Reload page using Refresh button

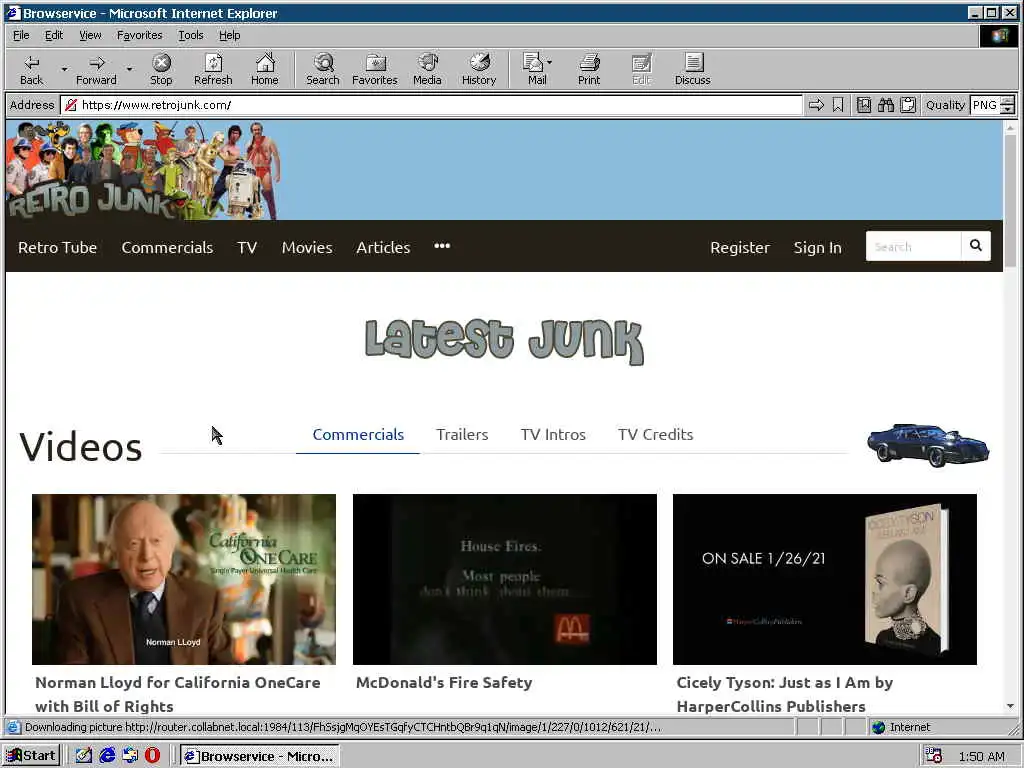pos(213,69)
